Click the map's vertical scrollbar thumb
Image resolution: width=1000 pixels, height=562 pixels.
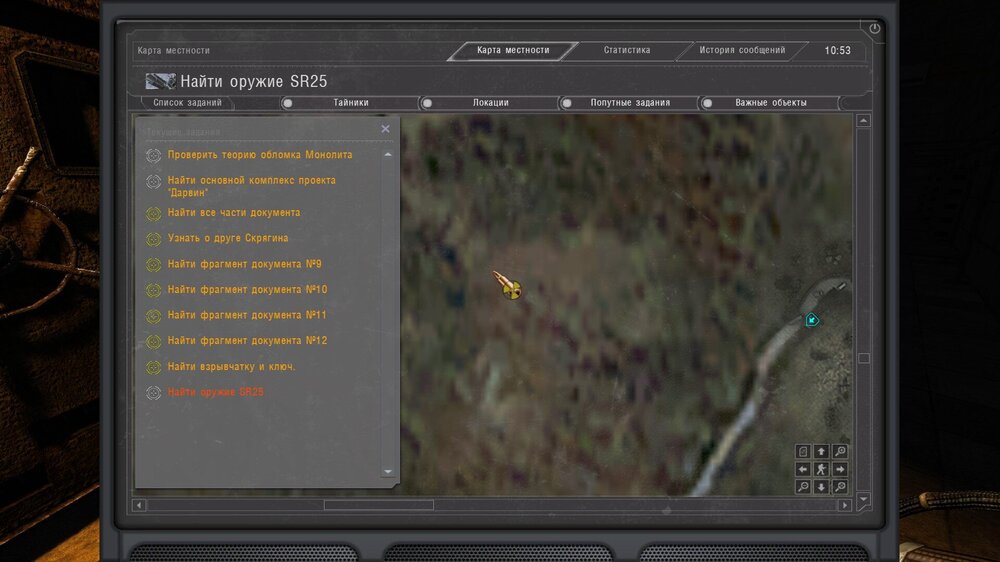864,358
